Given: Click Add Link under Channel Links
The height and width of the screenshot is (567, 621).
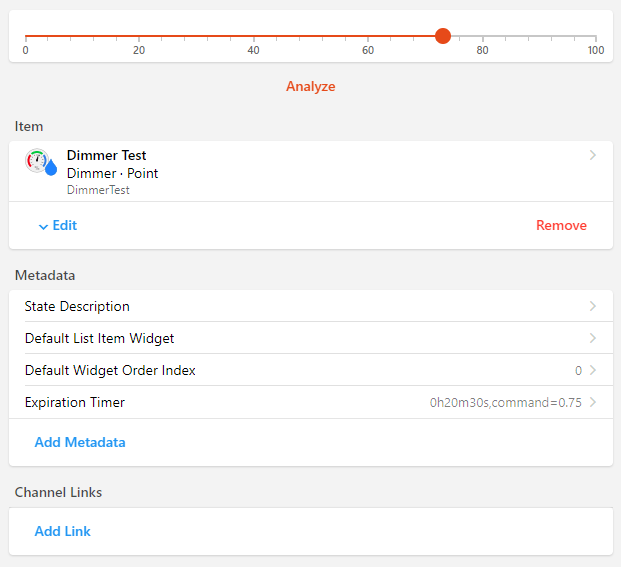Looking at the screenshot, I should coord(62,531).
